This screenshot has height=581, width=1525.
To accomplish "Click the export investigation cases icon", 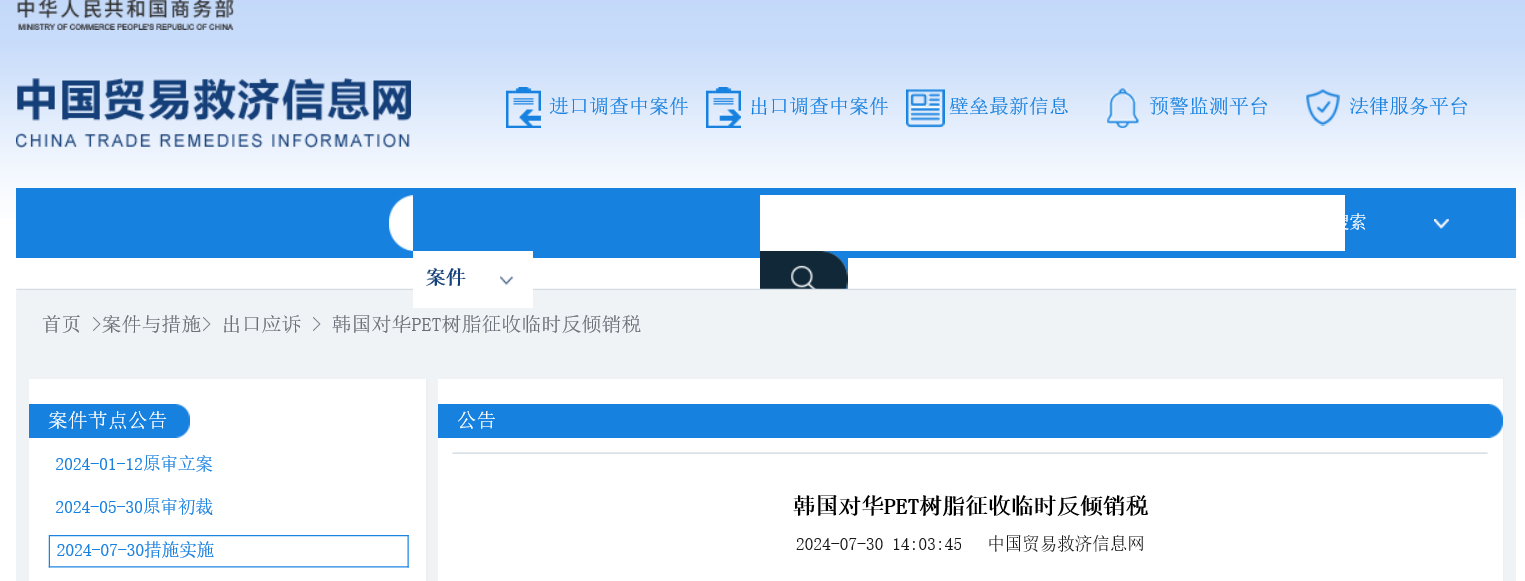I will coord(723,107).
